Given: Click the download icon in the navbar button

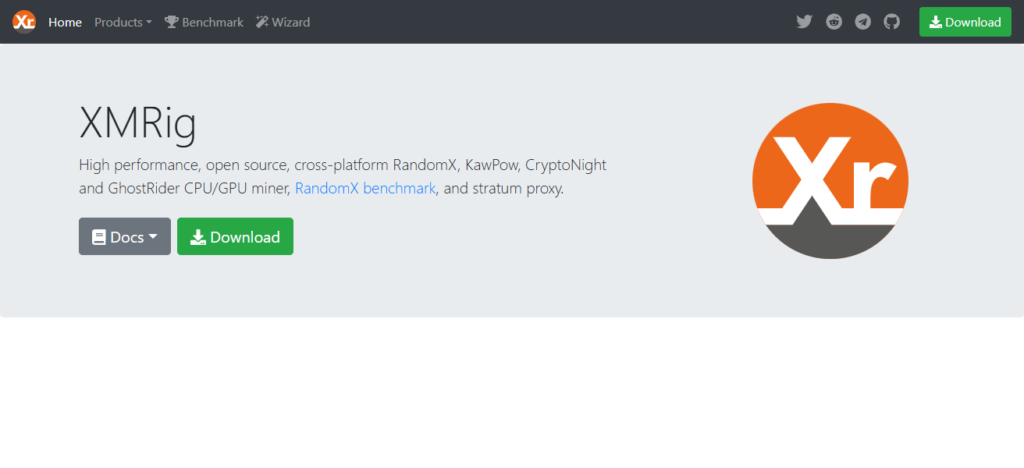Looking at the screenshot, I should point(935,22).
